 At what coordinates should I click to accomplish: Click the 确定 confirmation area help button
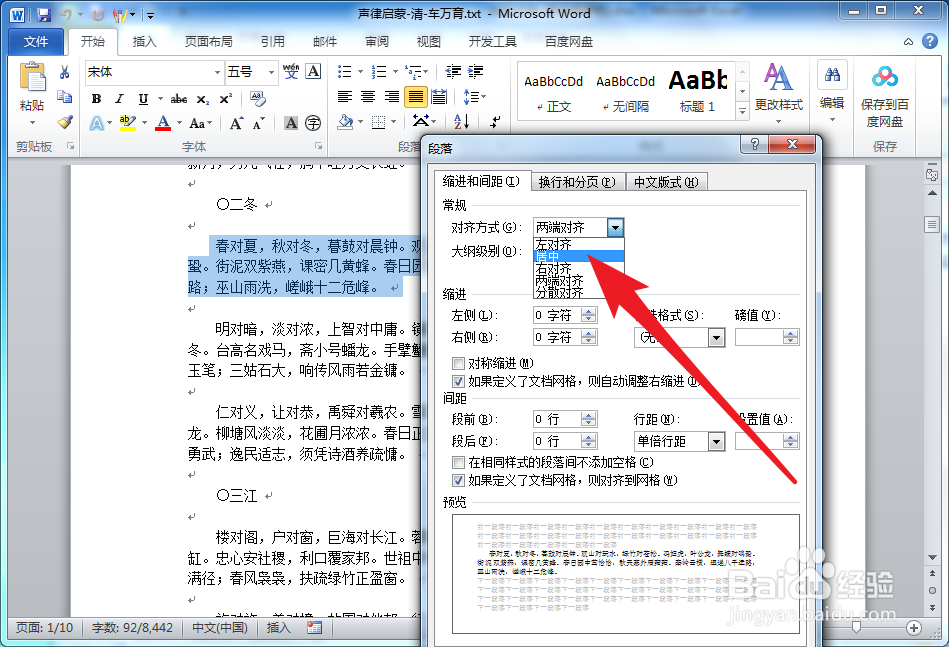pyautogui.click(x=757, y=144)
